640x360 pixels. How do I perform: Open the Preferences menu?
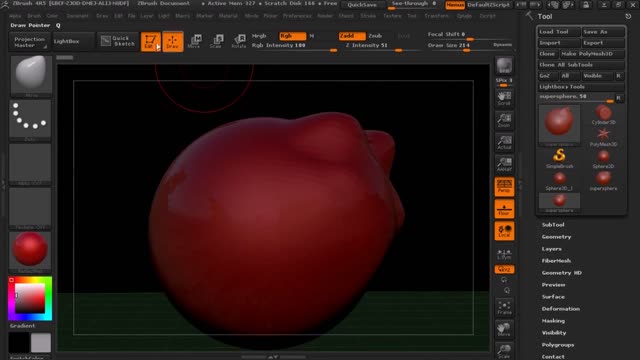(297, 16)
